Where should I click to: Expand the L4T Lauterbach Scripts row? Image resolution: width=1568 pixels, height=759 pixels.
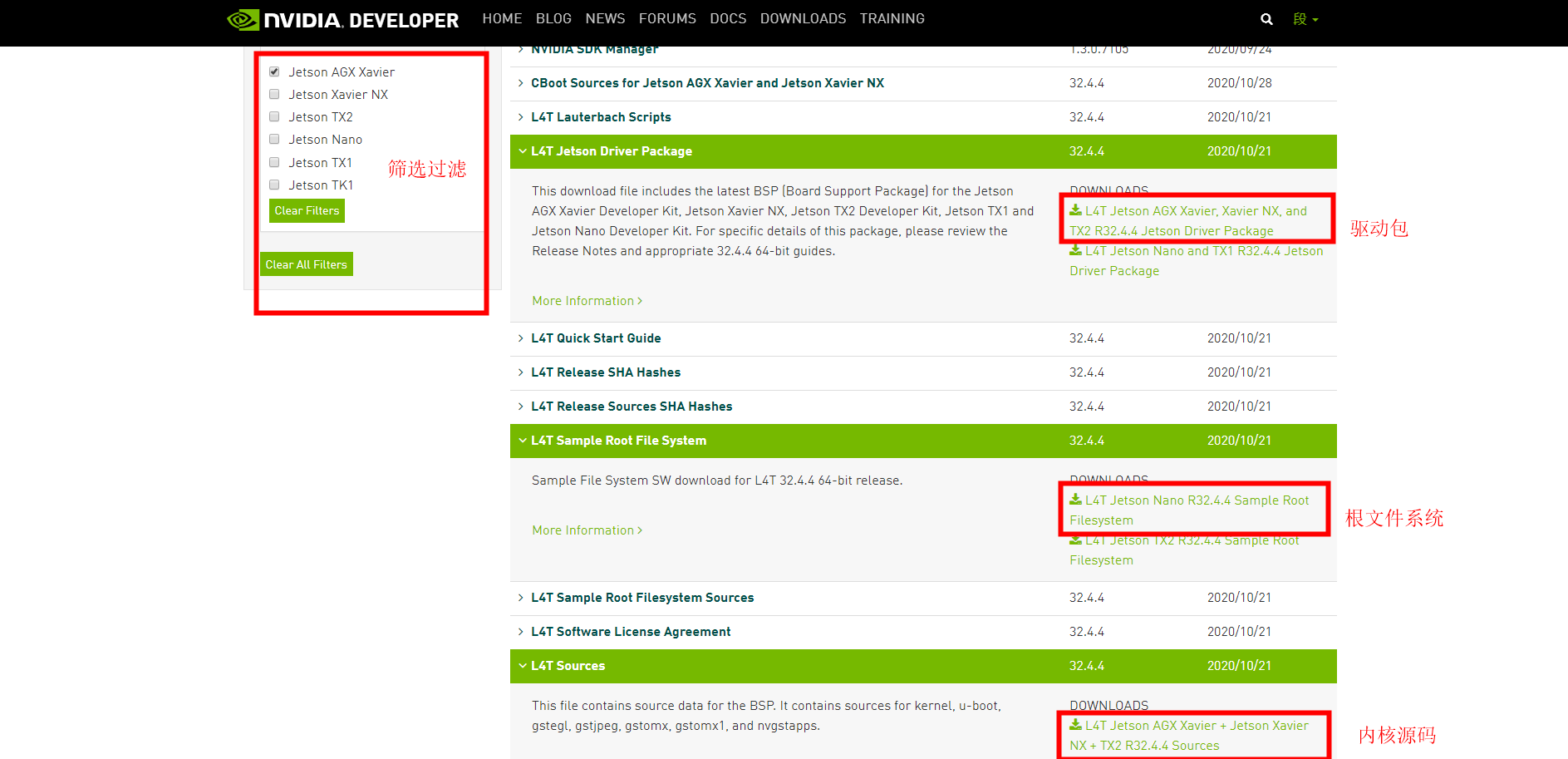tap(923, 117)
